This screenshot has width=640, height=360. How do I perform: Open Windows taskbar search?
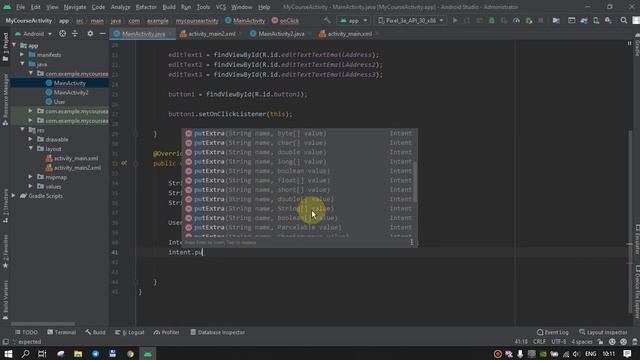pyautogui.click(x=25, y=353)
